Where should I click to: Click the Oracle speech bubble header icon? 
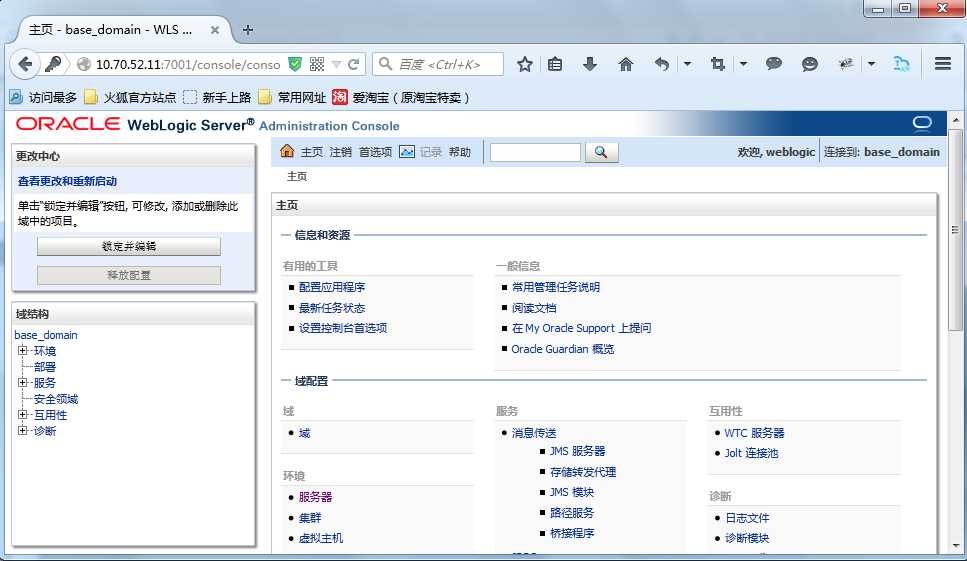(x=922, y=123)
